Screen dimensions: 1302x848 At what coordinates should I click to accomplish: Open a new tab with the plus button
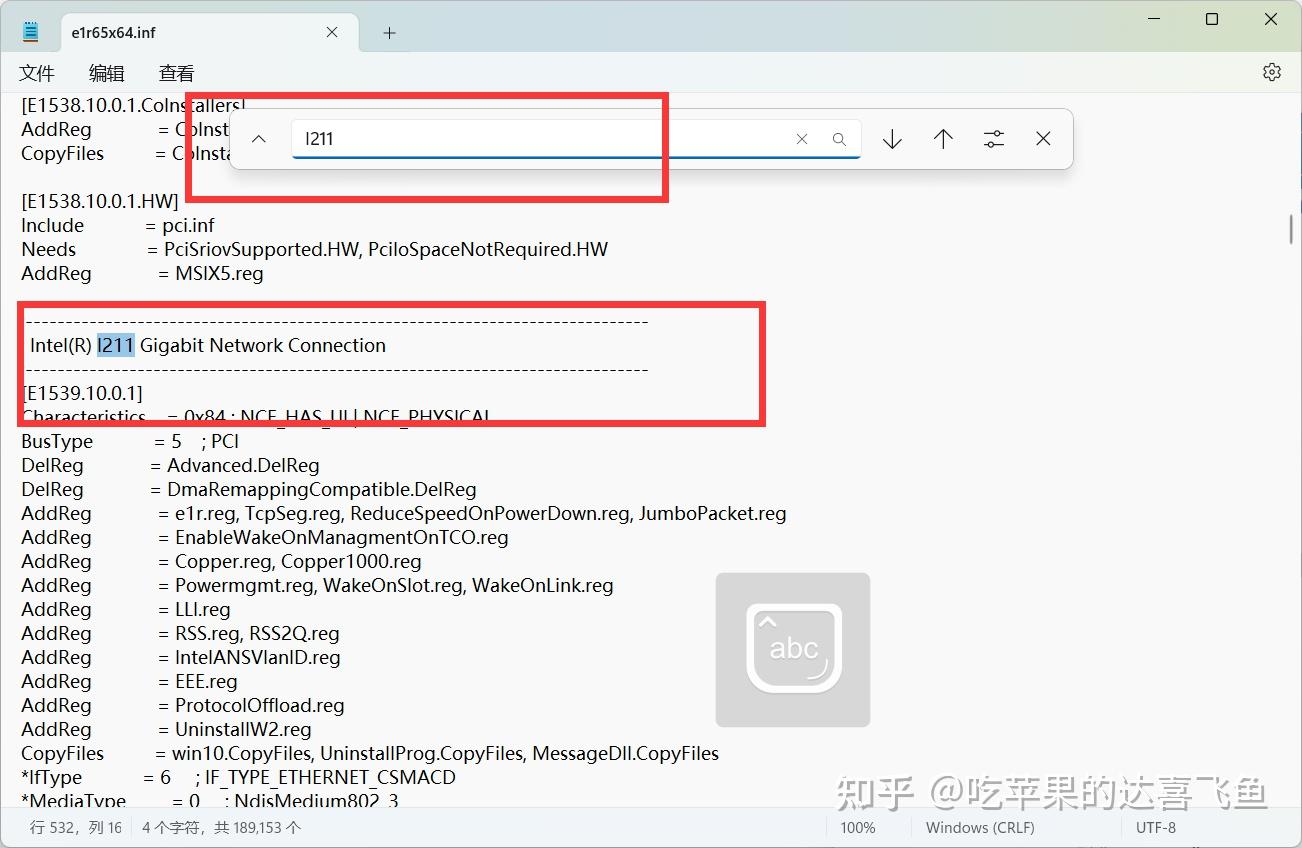click(x=388, y=32)
